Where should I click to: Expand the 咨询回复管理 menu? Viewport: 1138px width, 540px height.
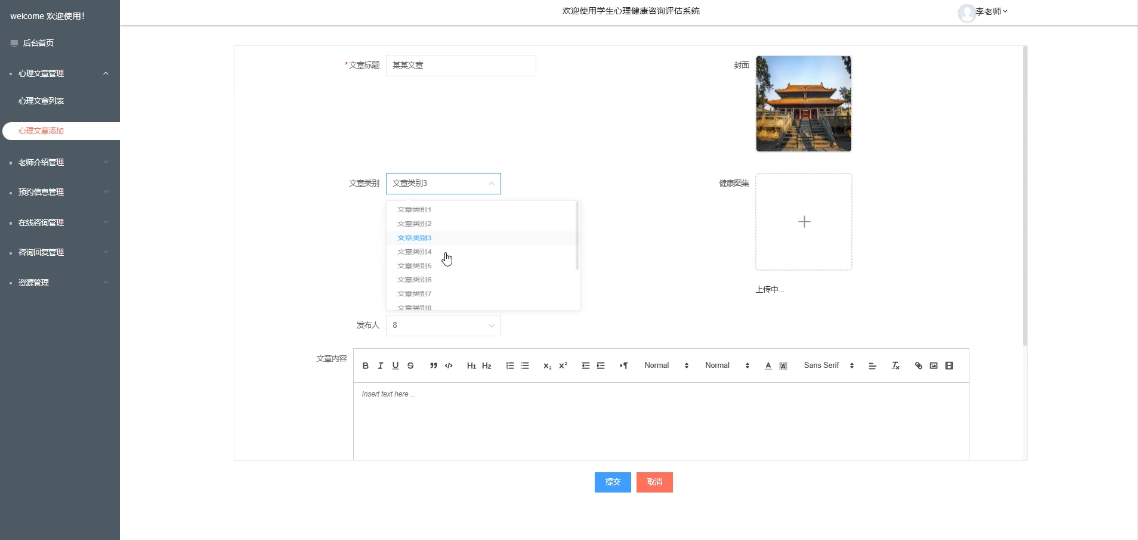(x=60, y=253)
